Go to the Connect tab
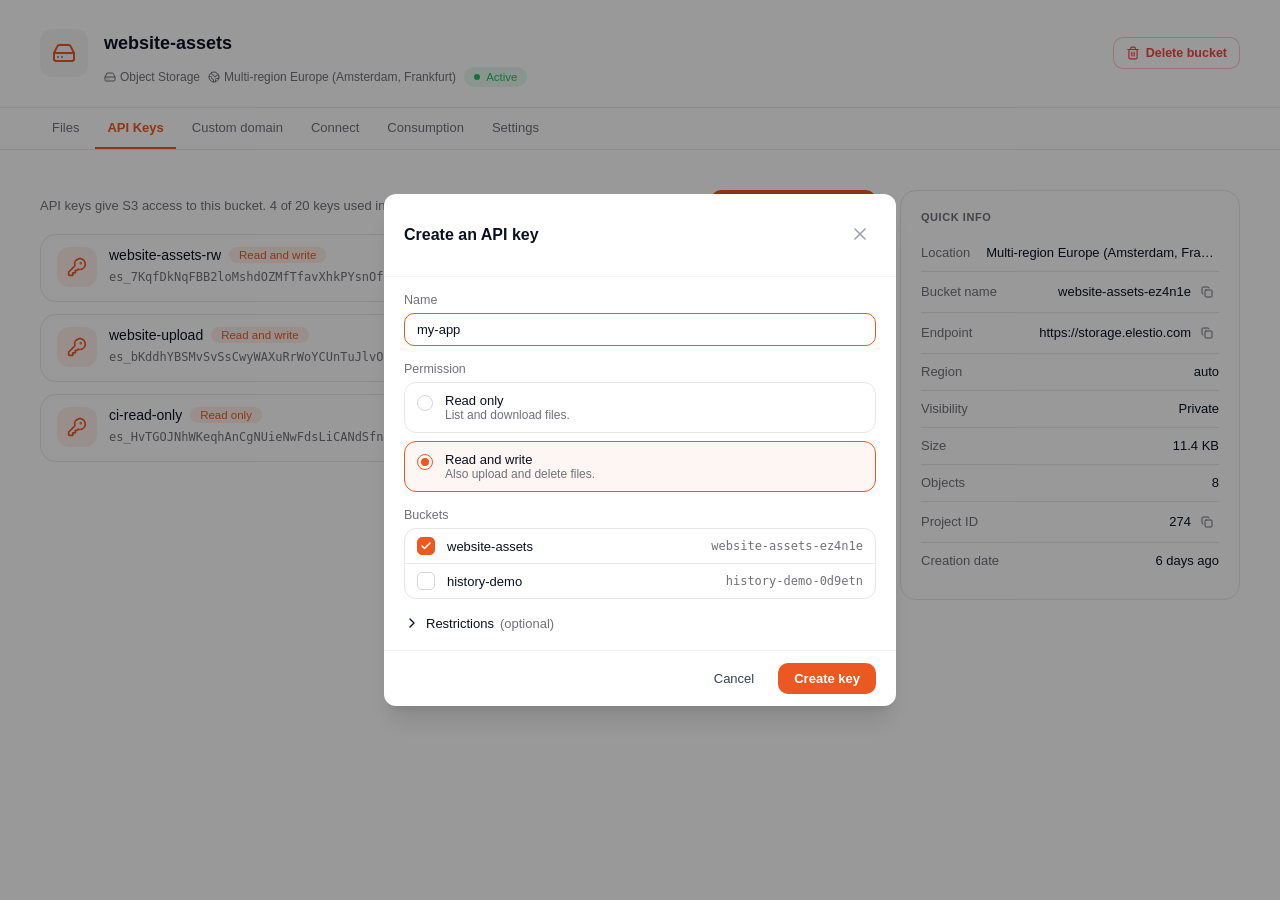This screenshot has height=900, width=1280. click(335, 128)
